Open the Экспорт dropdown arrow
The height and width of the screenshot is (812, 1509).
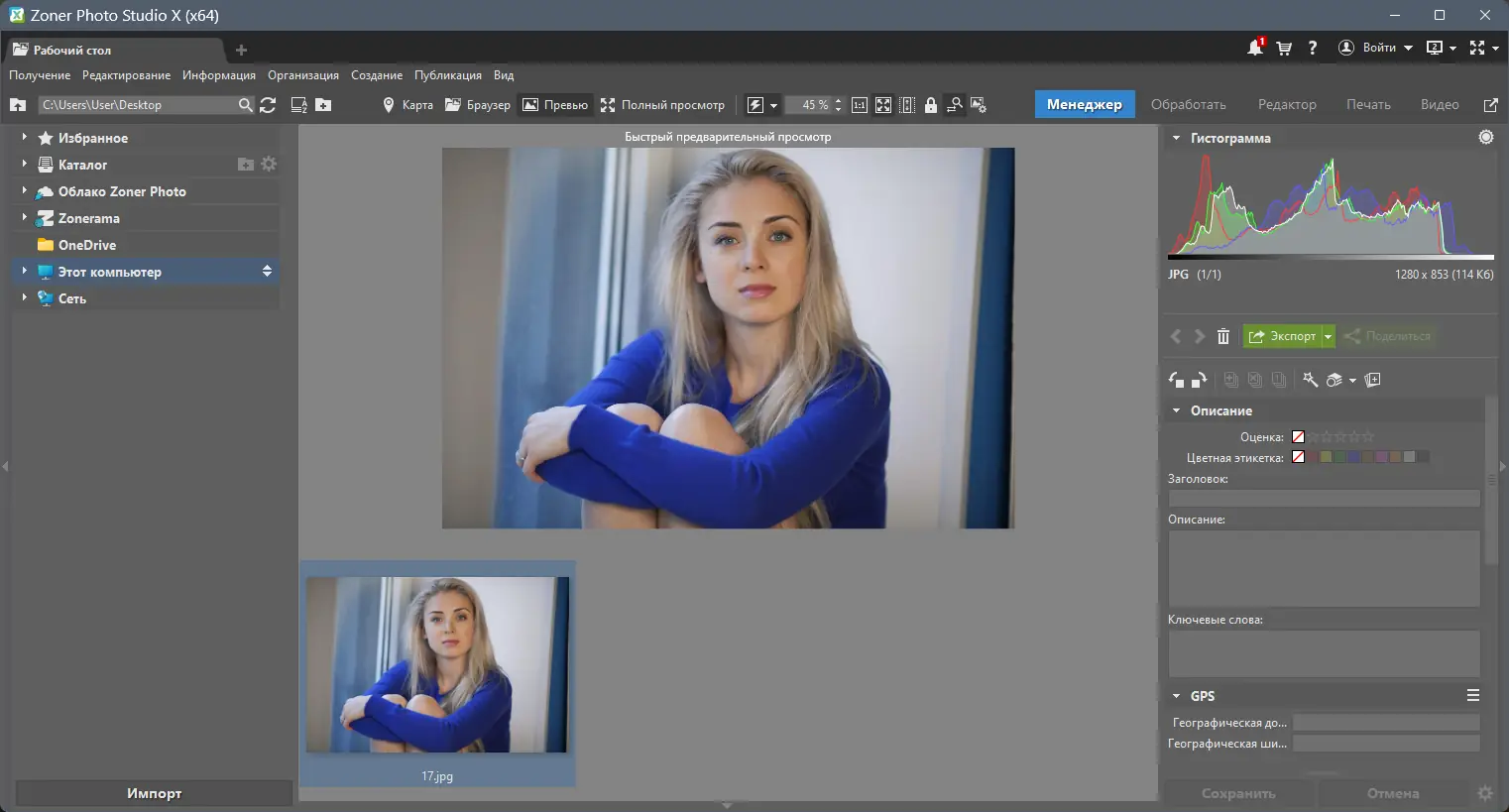(x=1328, y=336)
